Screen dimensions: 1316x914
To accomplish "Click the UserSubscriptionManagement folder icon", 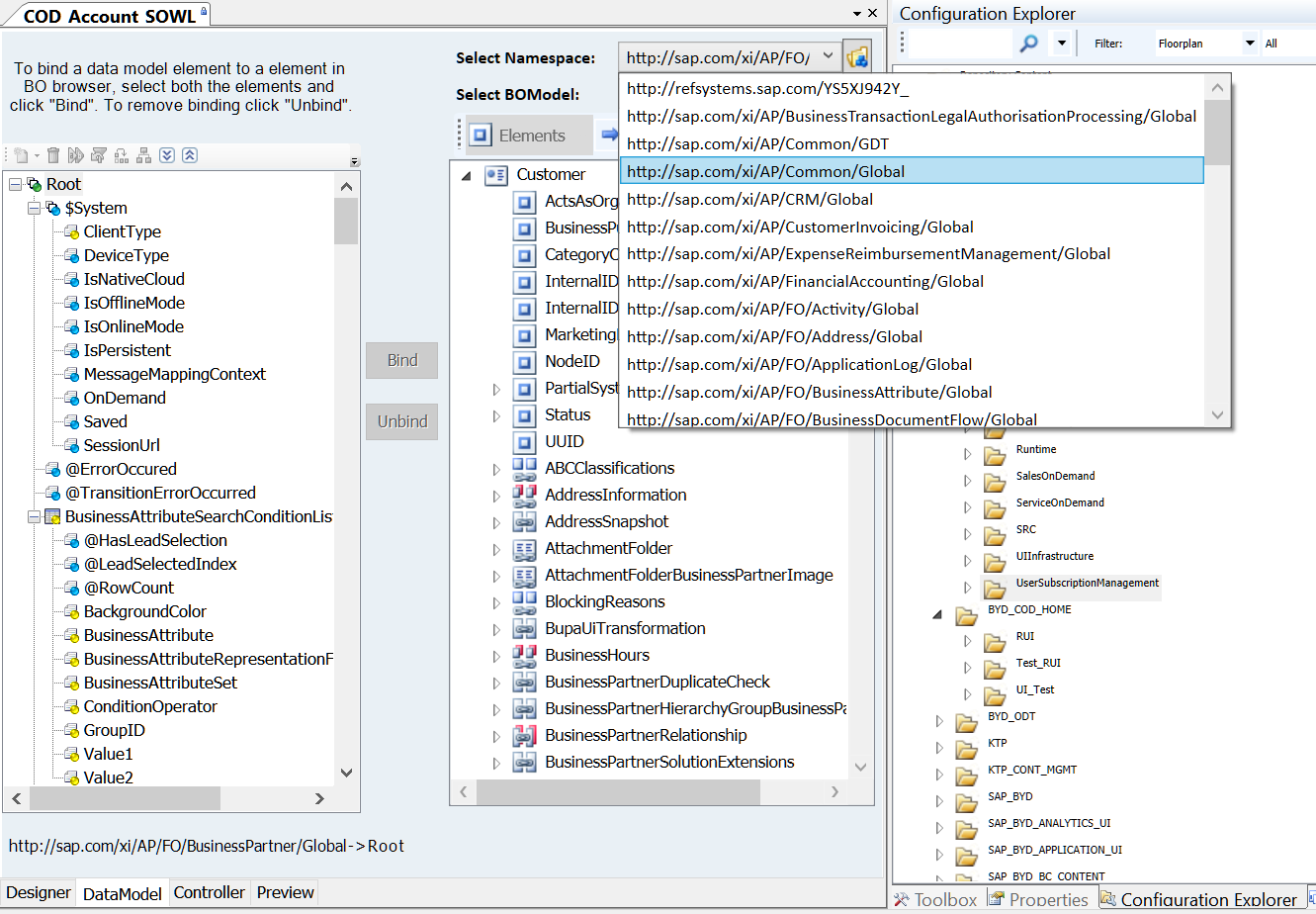I will point(995,589).
